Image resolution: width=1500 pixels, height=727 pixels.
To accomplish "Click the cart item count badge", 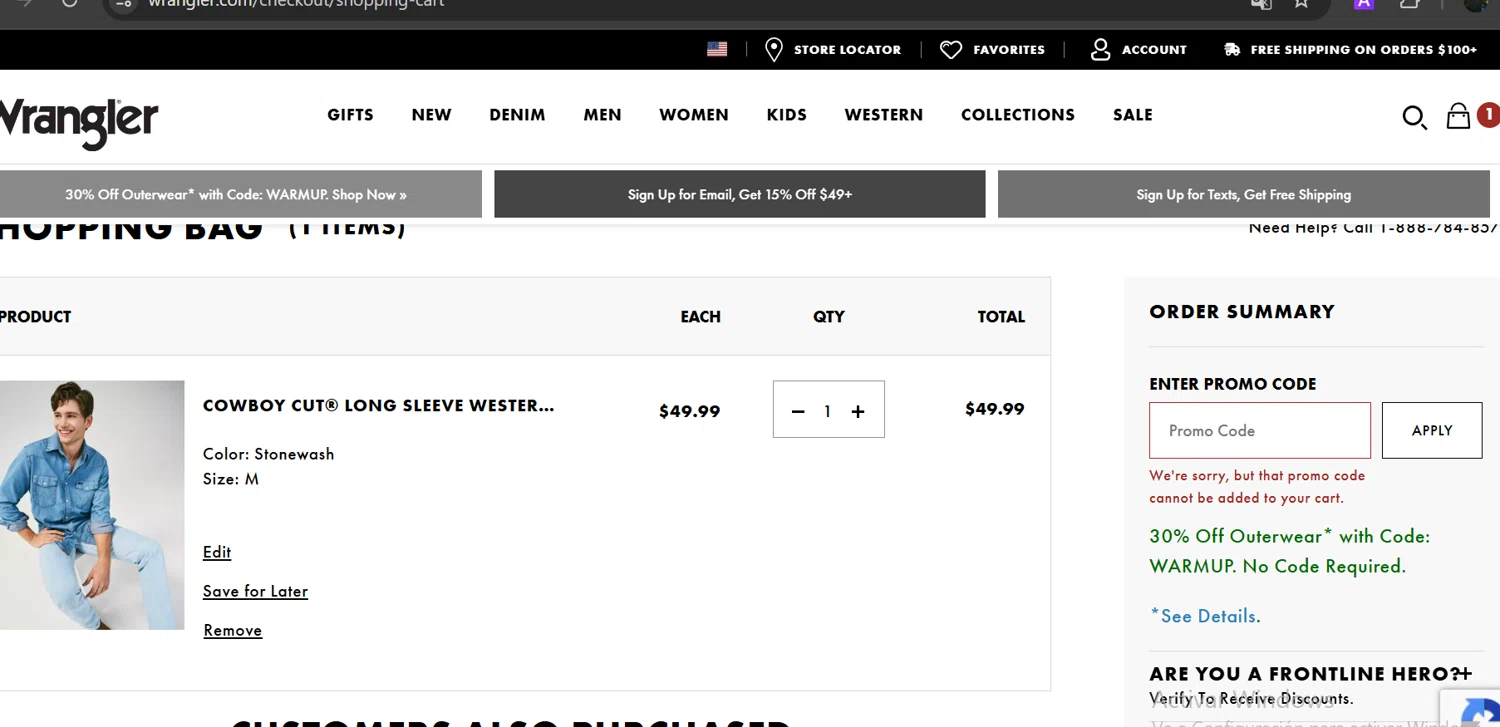I will (x=1488, y=115).
